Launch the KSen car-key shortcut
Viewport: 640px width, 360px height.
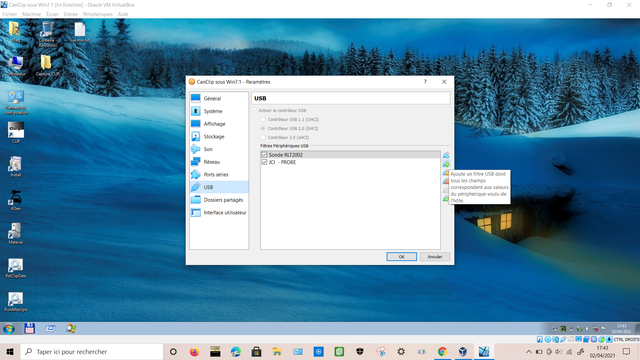click(16, 200)
